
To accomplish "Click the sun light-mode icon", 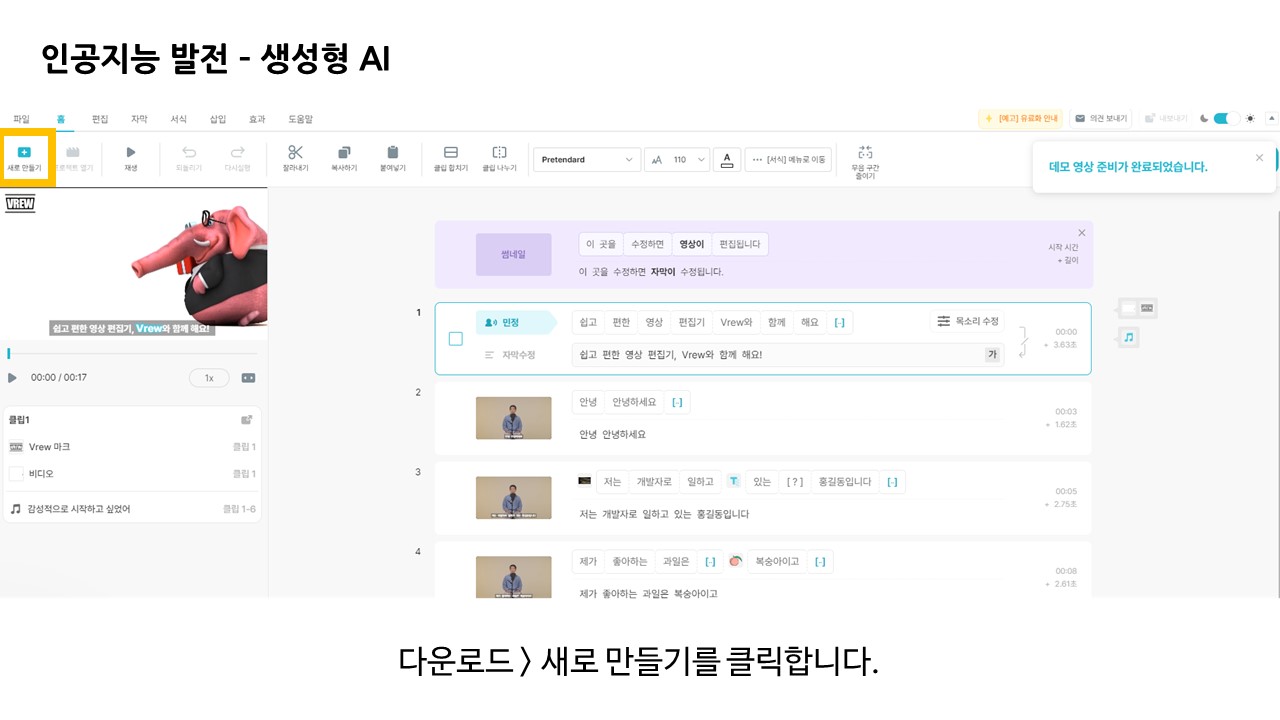I will 1250,118.
